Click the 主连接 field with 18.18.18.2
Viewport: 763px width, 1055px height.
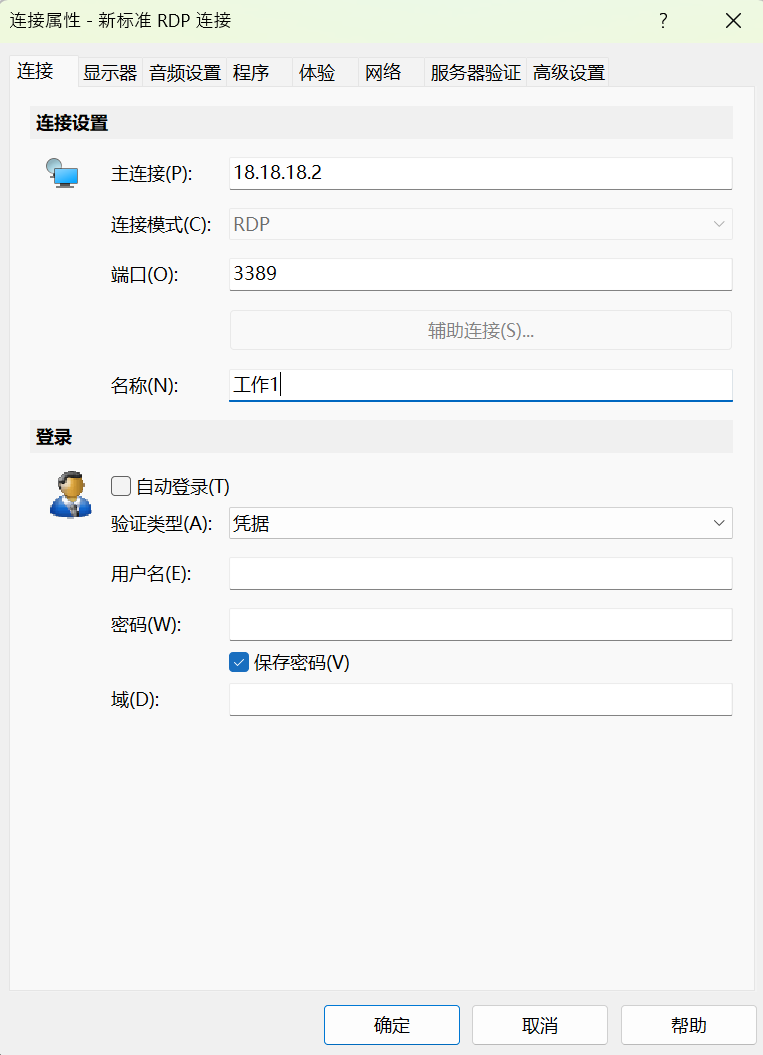(480, 173)
